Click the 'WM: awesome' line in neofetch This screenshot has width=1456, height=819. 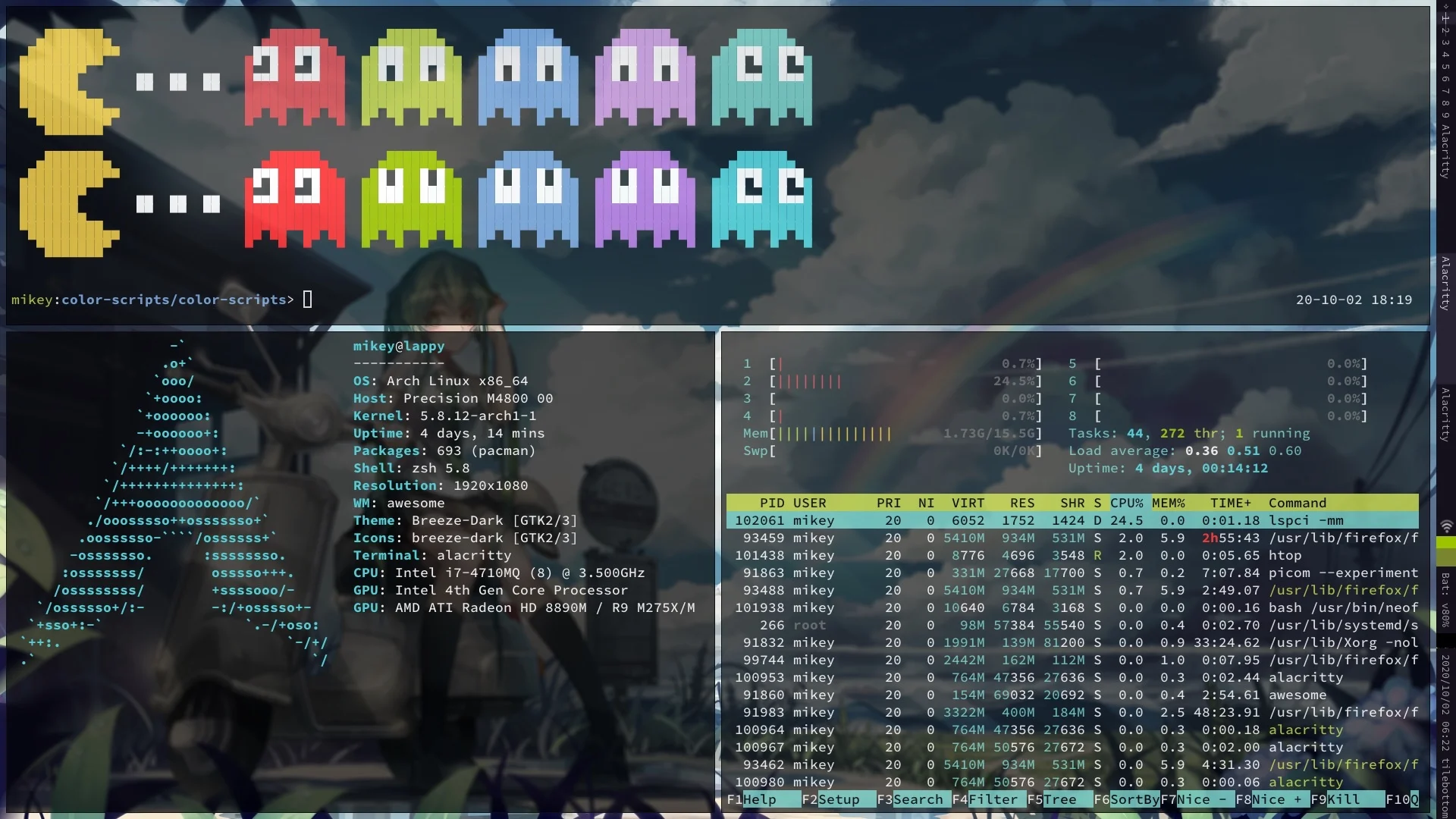(399, 503)
